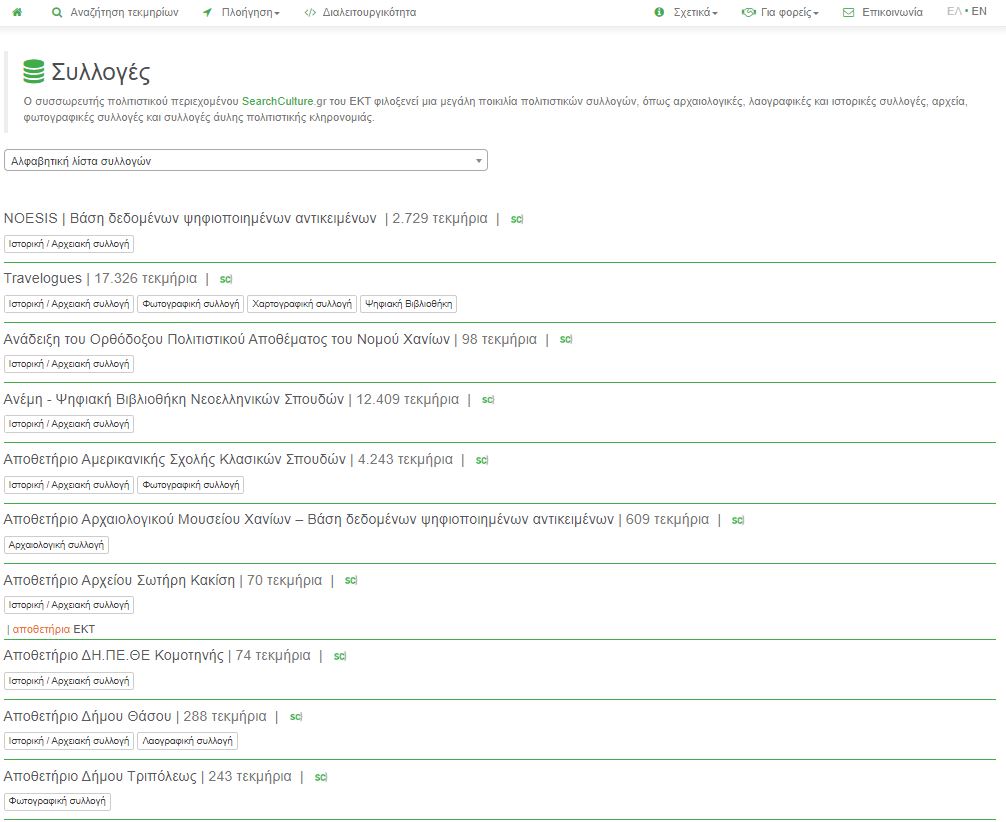1006x822 pixels.
Task: Expand the Σχετικά dropdown menu
Action: (686, 13)
